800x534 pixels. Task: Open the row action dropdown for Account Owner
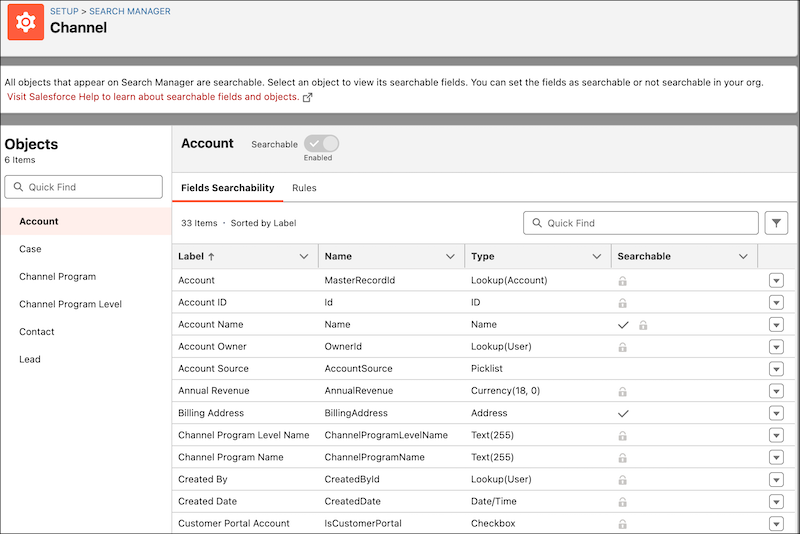click(776, 347)
